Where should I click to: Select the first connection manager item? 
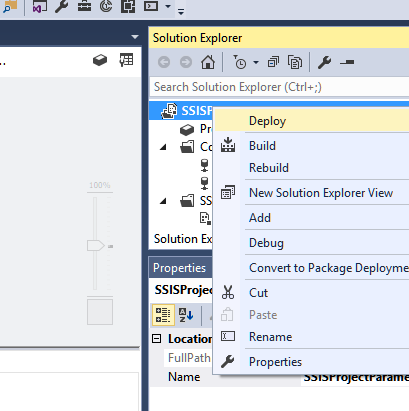pyautogui.click(x=204, y=165)
